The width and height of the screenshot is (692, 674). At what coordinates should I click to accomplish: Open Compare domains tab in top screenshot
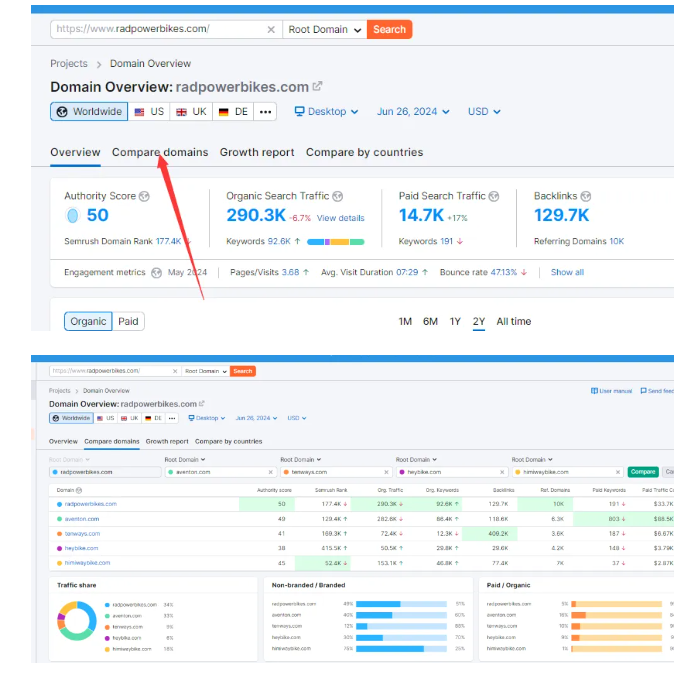pos(160,152)
